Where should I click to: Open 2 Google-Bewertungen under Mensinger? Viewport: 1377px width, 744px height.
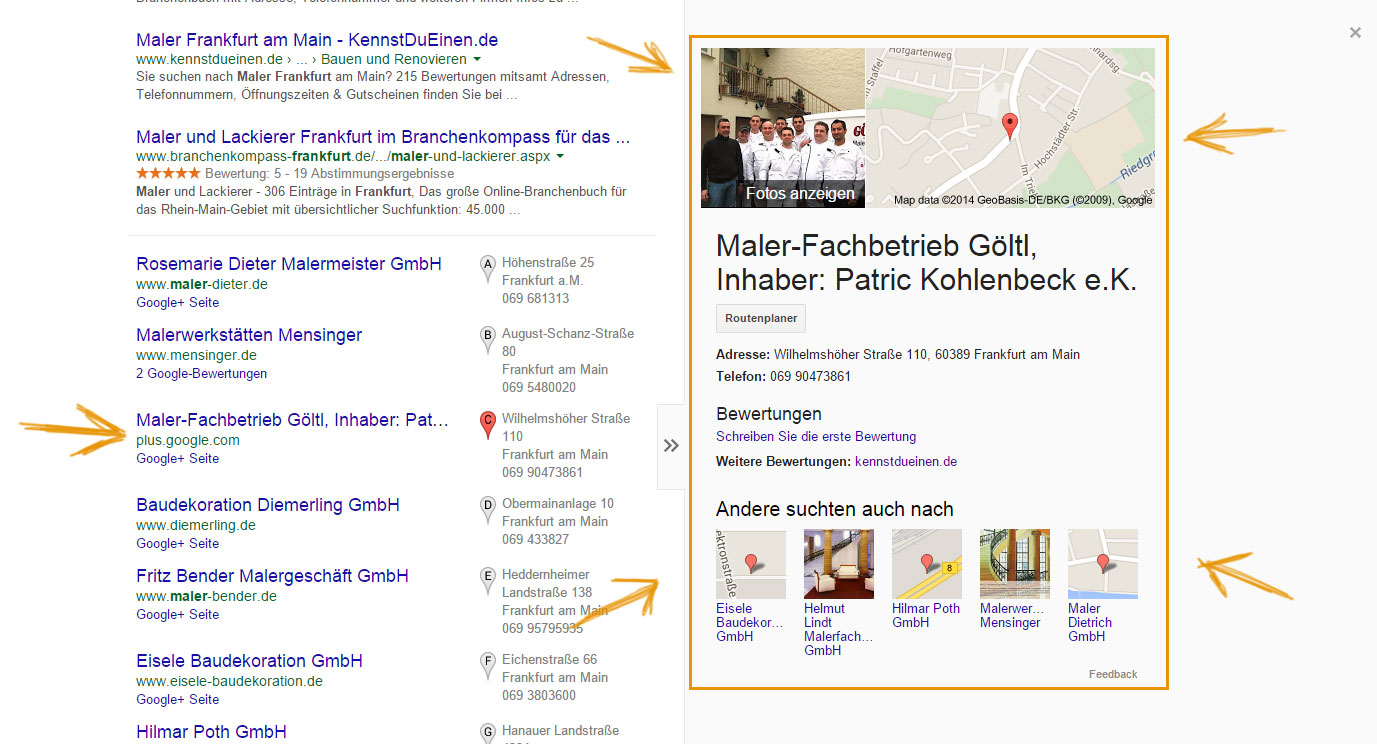point(202,373)
